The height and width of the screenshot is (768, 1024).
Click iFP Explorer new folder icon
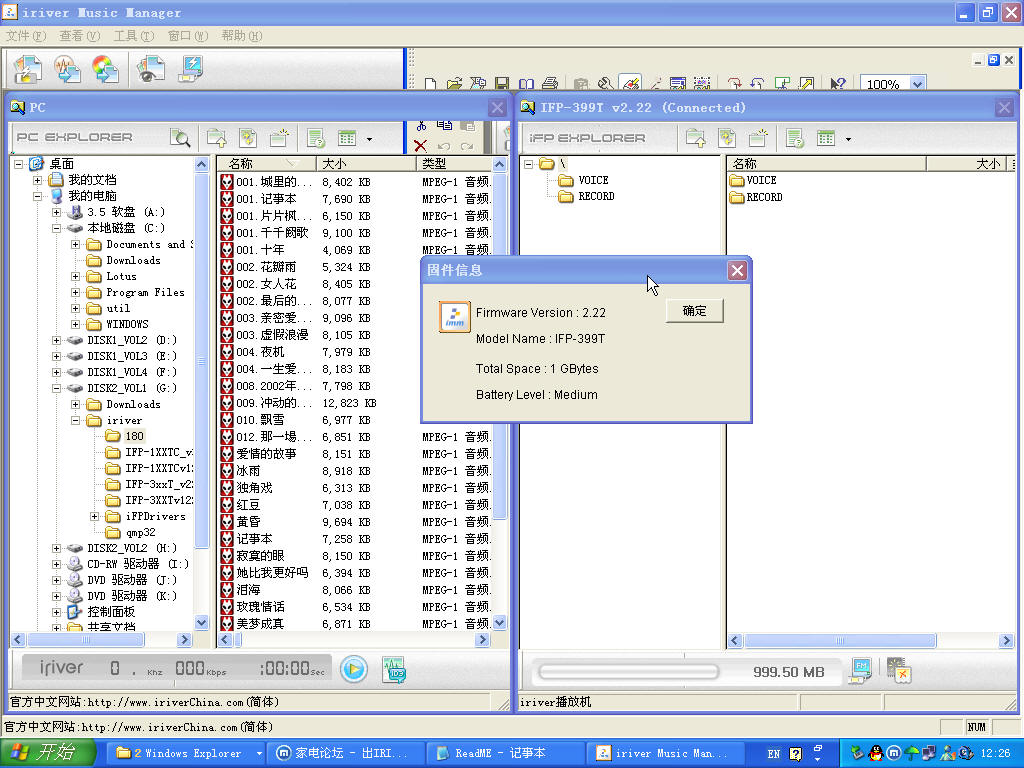point(758,138)
